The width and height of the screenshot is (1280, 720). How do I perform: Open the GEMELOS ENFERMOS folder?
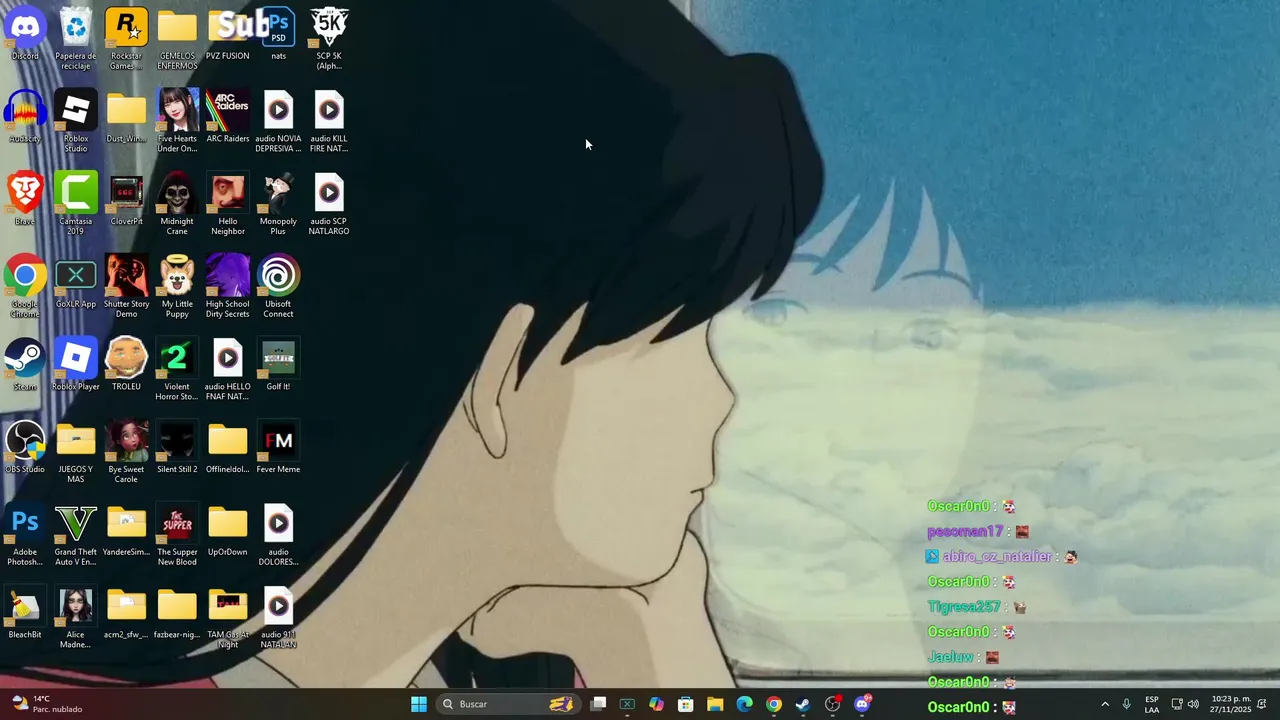click(x=177, y=39)
